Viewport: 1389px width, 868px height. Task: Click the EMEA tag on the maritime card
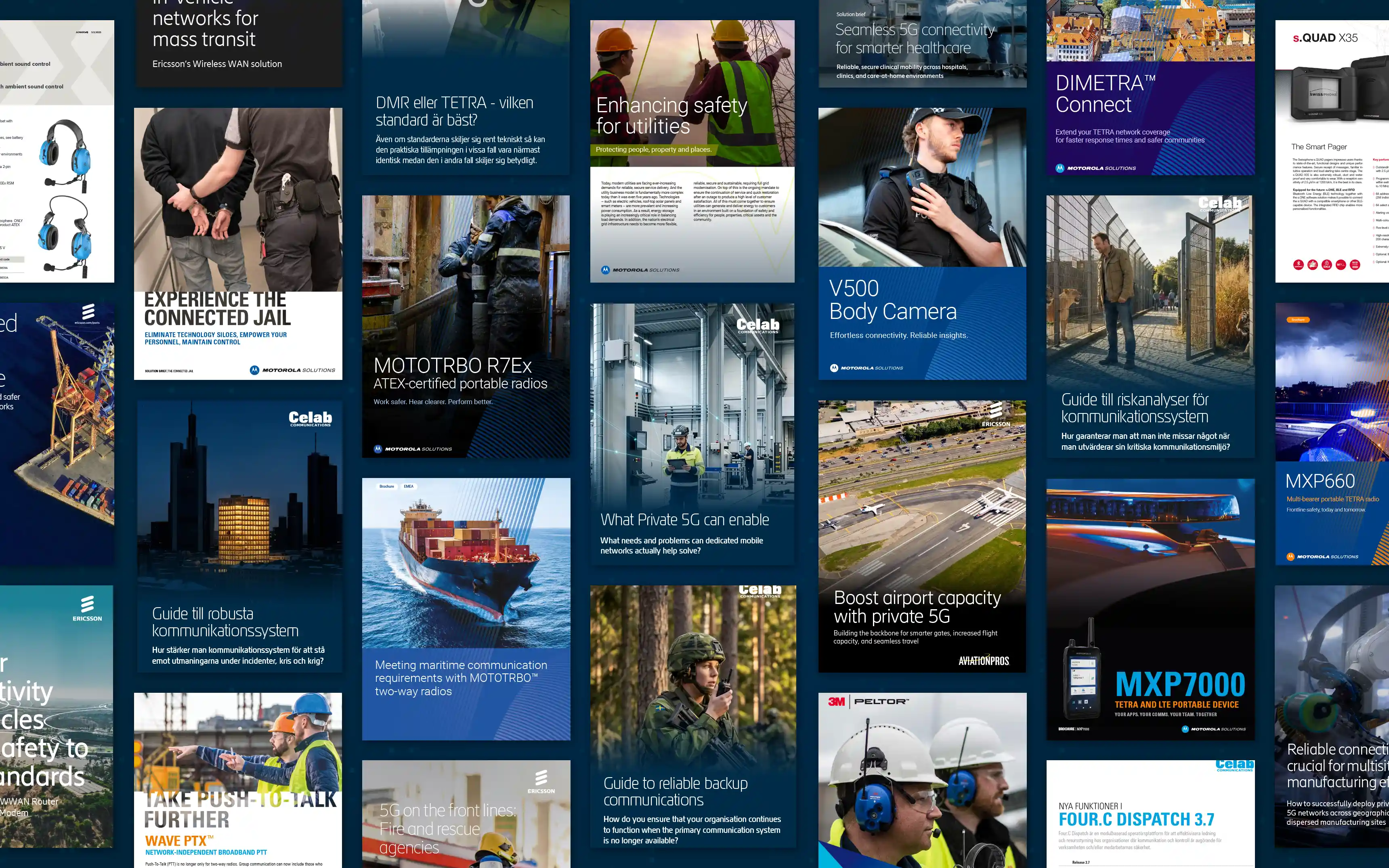pyautogui.click(x=409, y=487)
